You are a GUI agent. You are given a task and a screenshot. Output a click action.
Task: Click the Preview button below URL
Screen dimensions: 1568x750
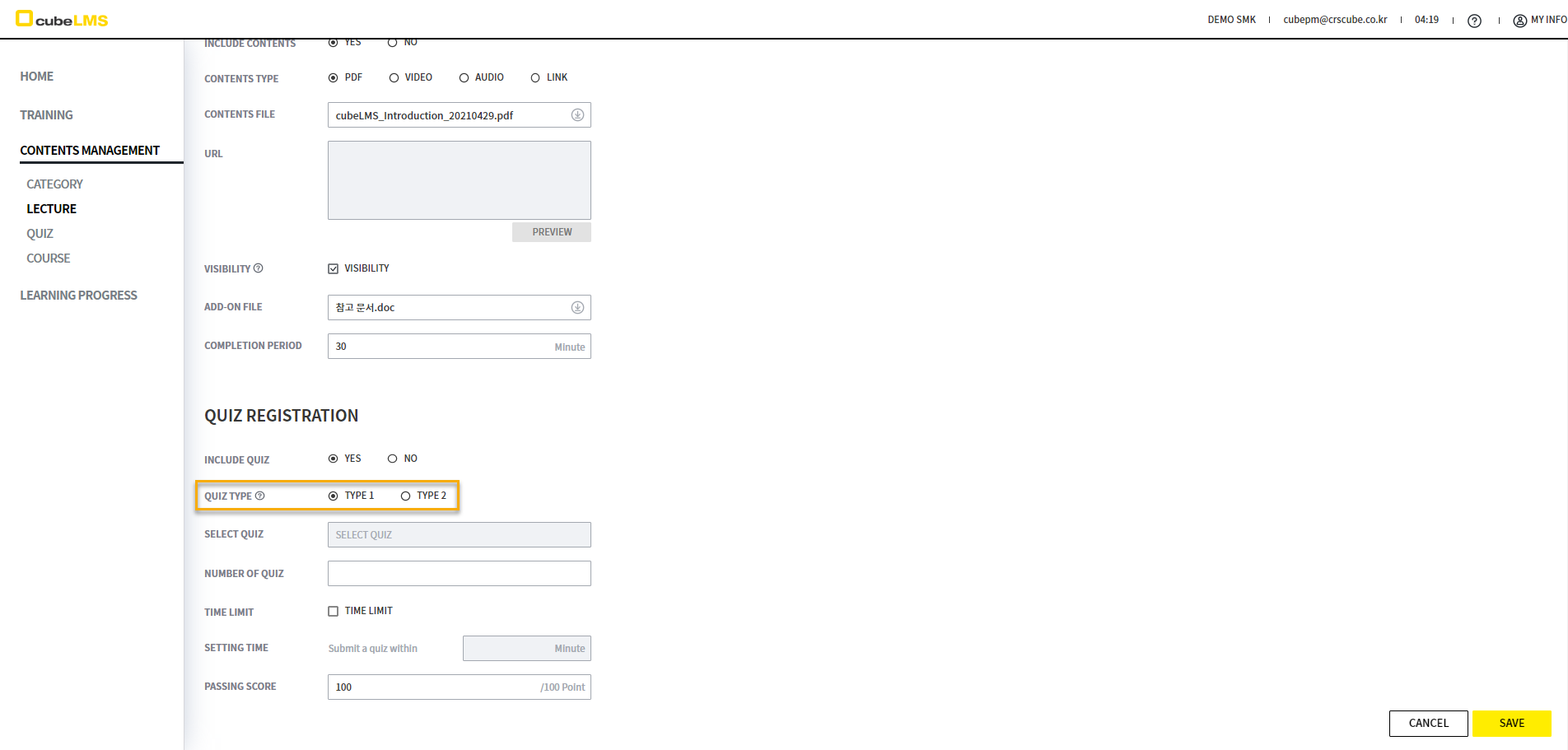click(551, 232)
